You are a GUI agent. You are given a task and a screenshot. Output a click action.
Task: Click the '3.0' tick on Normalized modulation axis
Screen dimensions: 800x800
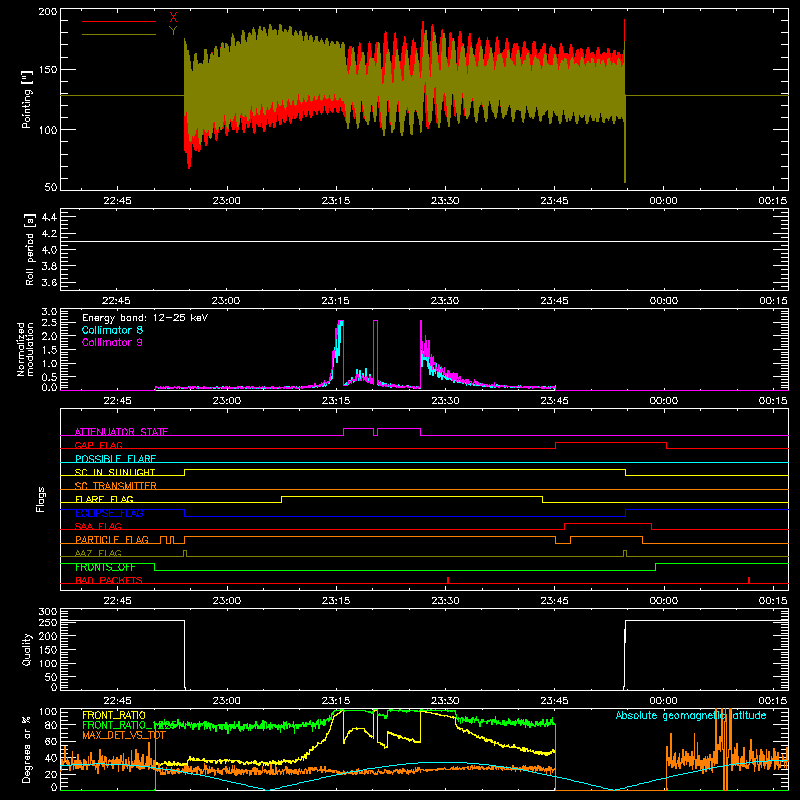coord(49,312)
